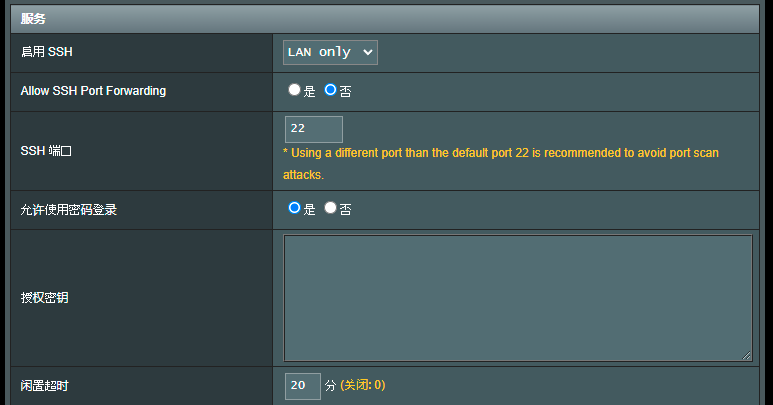Screen dimensions: 773x405
Task: Select 是 radio for Allow SSH Port Forwarding
Action: 294,90
